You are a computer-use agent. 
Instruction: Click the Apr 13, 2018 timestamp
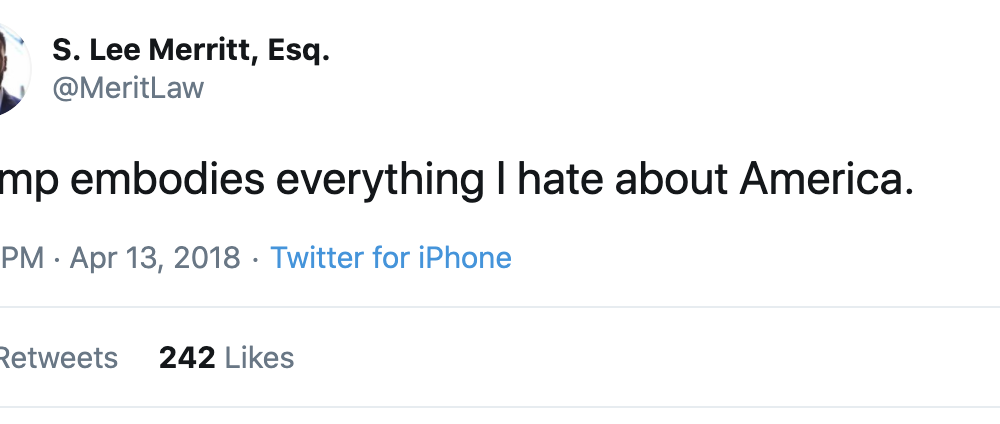click(x=155, y=258)
